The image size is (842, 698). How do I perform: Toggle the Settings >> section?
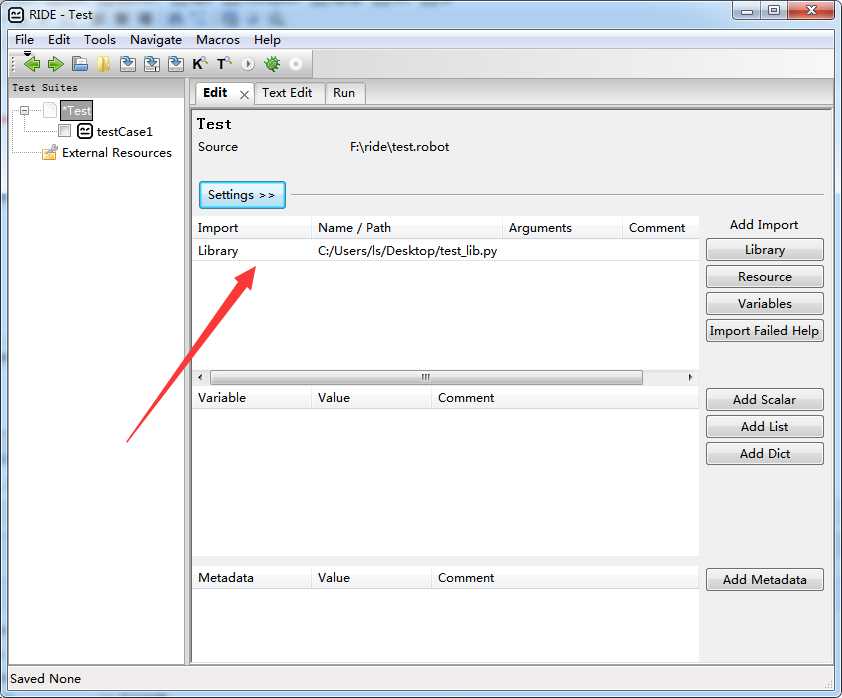tap(242, 195)
